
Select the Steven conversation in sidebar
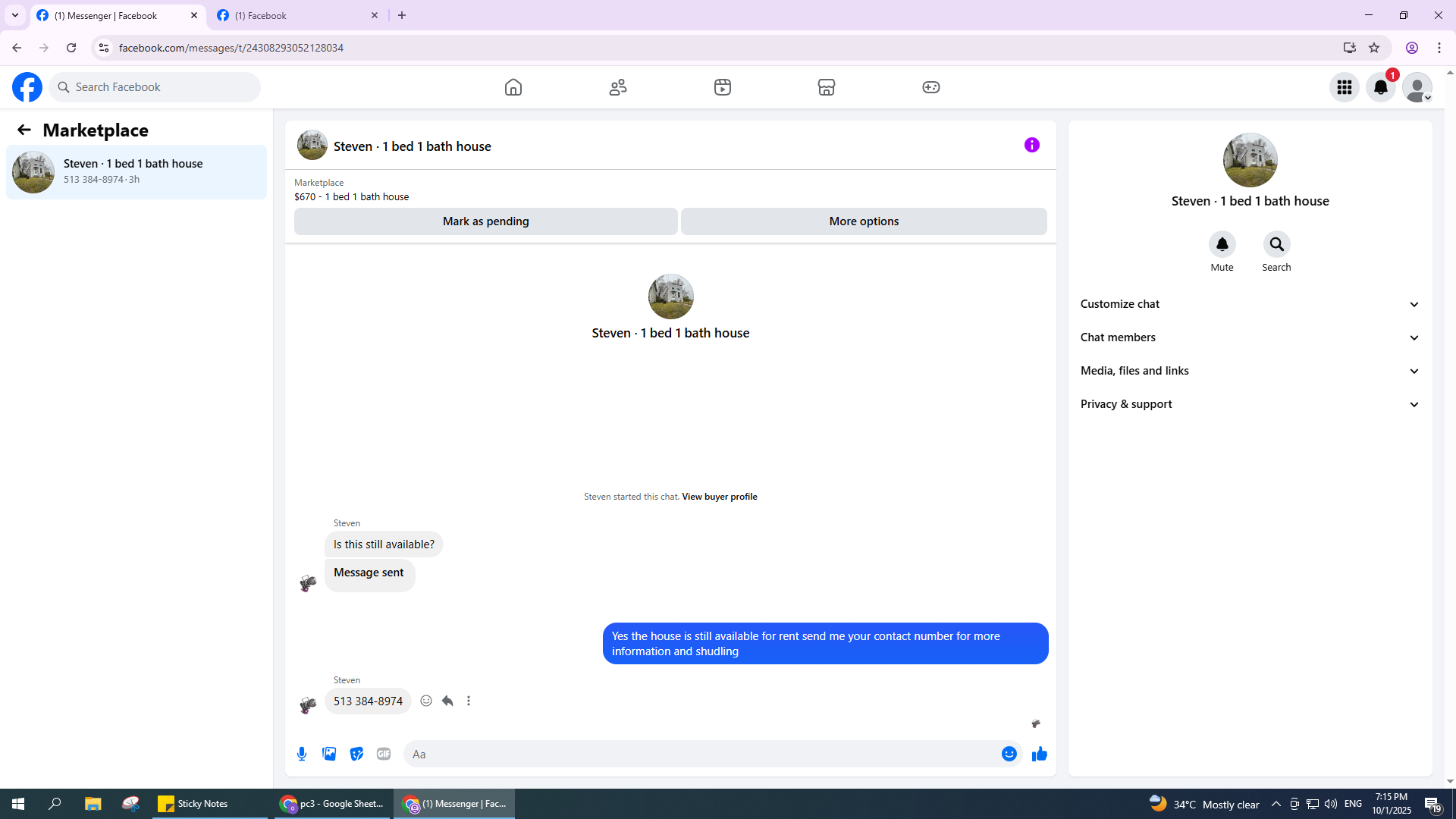click(x=136, y=172)
